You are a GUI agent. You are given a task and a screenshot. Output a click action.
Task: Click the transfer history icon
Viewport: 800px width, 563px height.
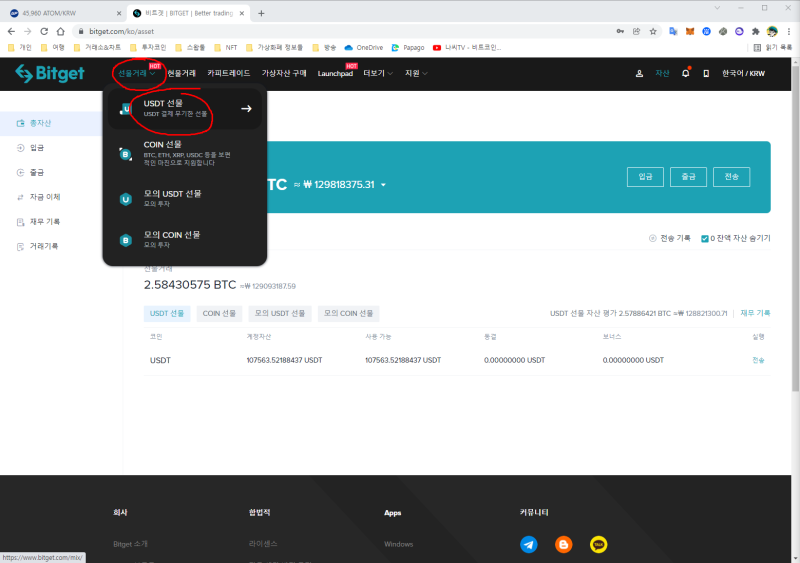652,238
